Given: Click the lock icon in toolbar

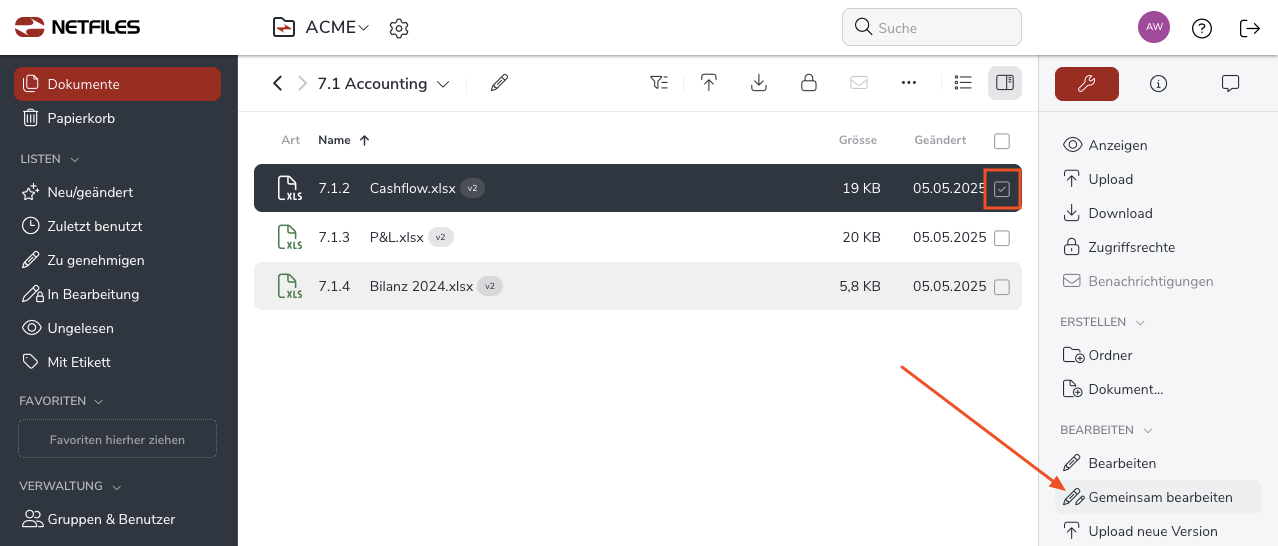Looking at the screenshot, I should pos(809,83).
